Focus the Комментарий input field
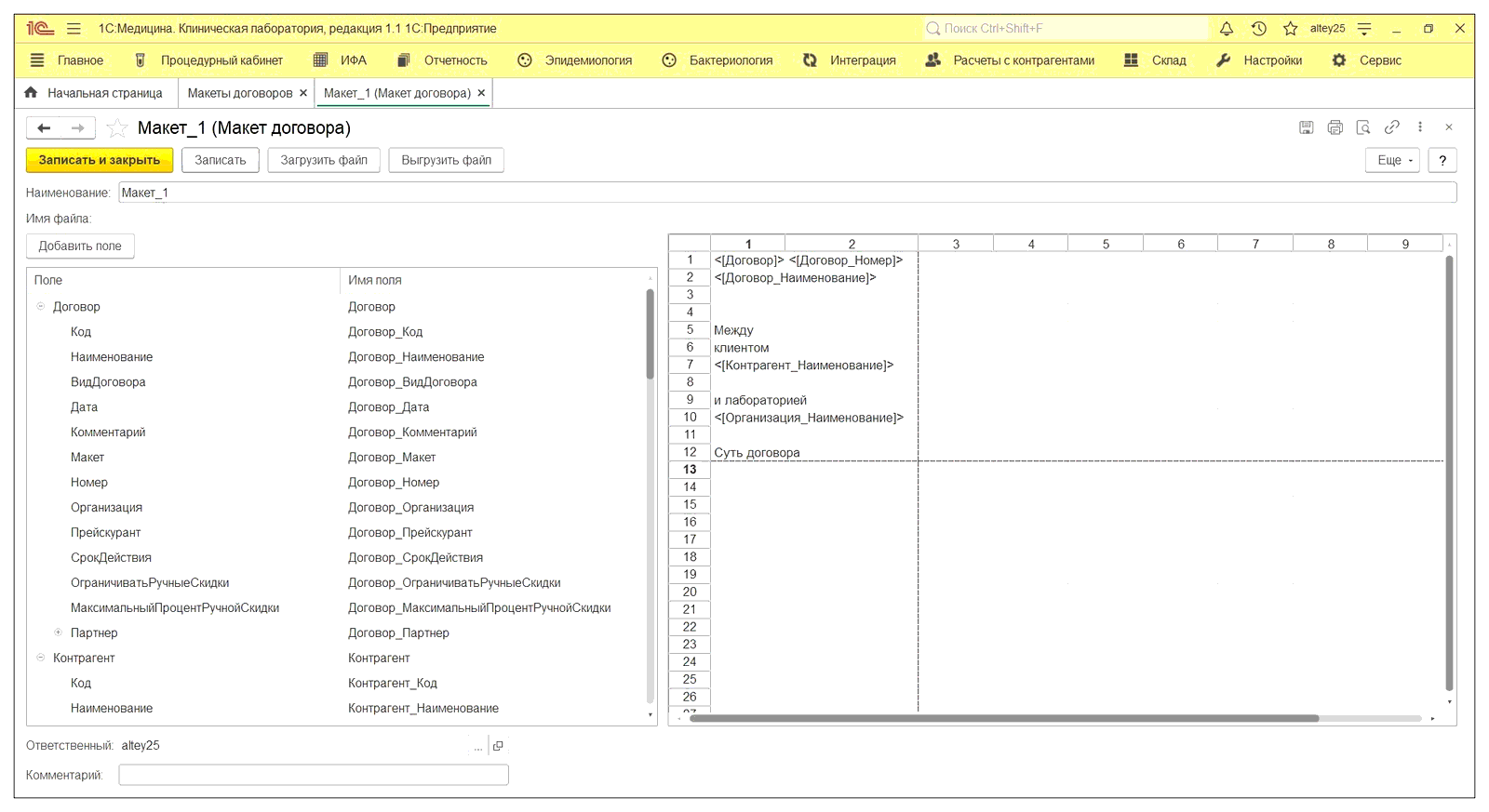The width and height of the screenshot is (1489, 812). coord(314,775)
